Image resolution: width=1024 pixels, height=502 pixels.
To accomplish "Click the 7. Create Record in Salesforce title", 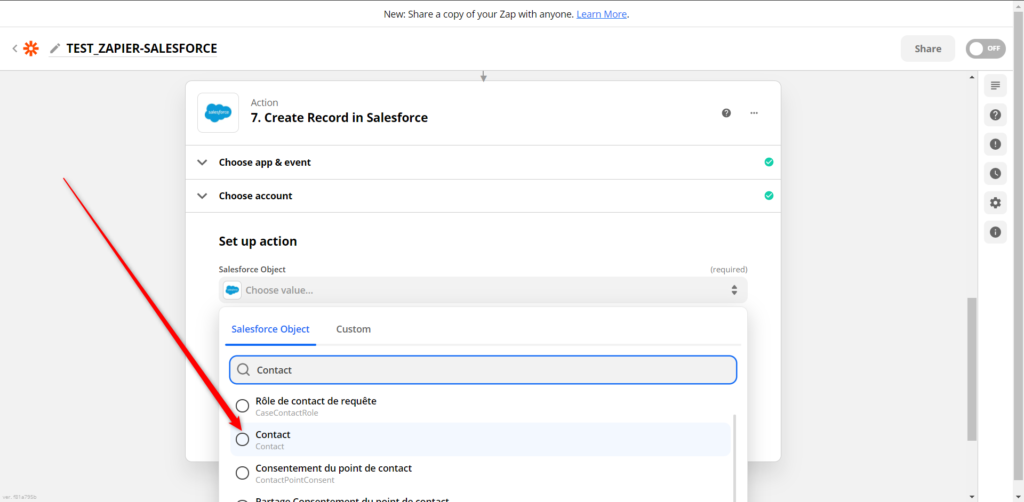I will [x=340, y=118].
